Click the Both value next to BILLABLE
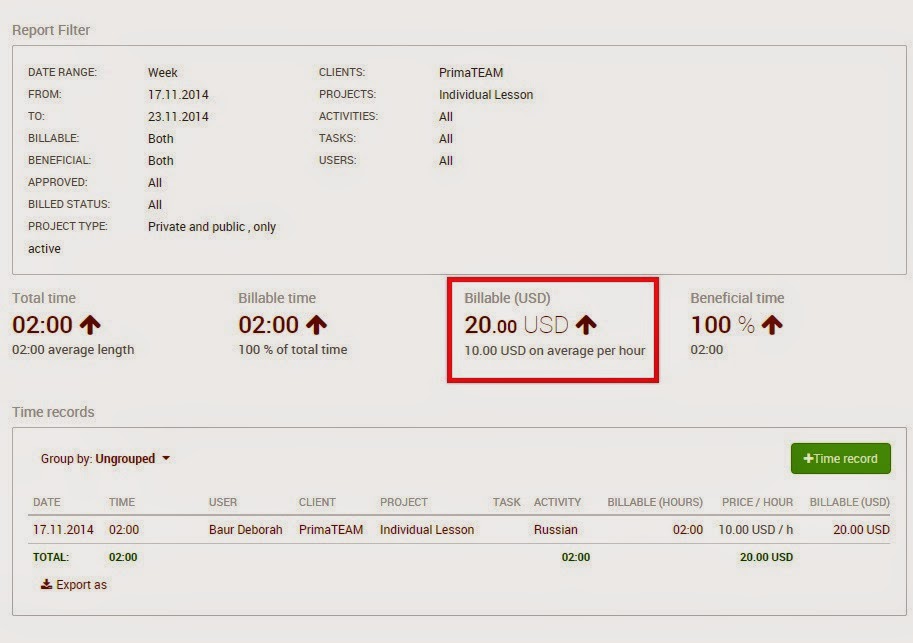 pos(161,139)
